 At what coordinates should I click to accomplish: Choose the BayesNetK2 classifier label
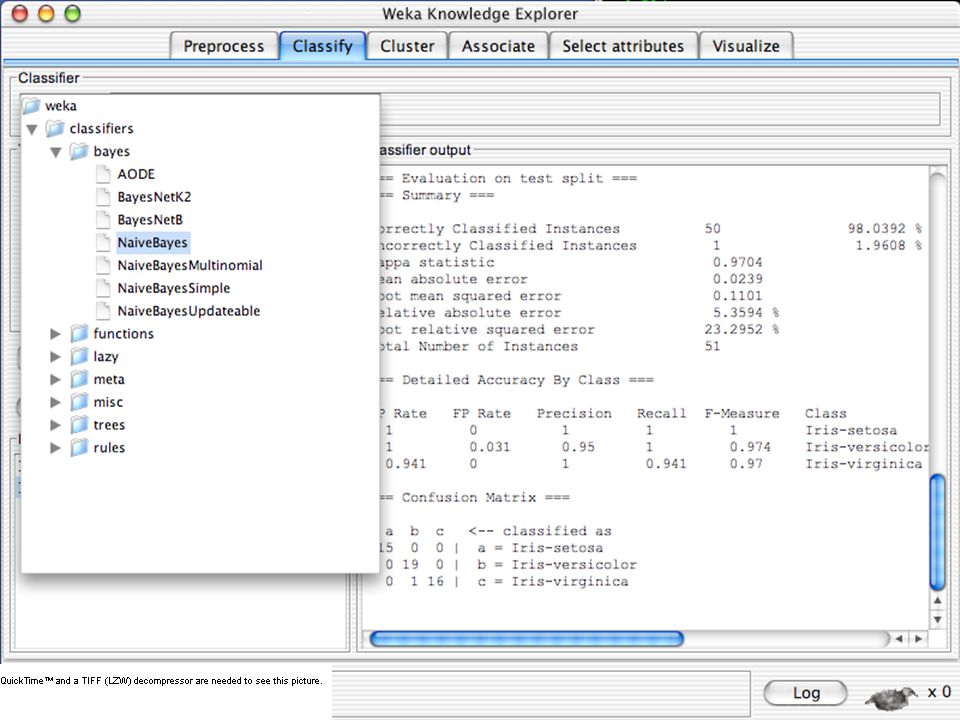click(x=154, y=197)
